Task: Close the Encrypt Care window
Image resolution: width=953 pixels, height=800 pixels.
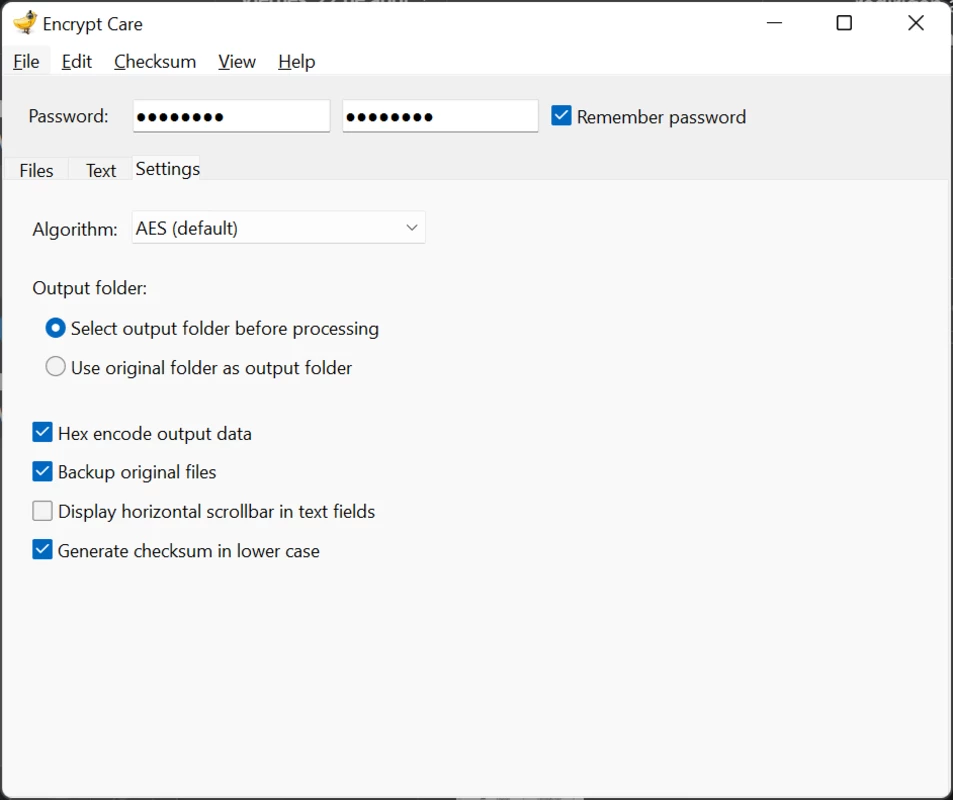Action: [915, 23]
